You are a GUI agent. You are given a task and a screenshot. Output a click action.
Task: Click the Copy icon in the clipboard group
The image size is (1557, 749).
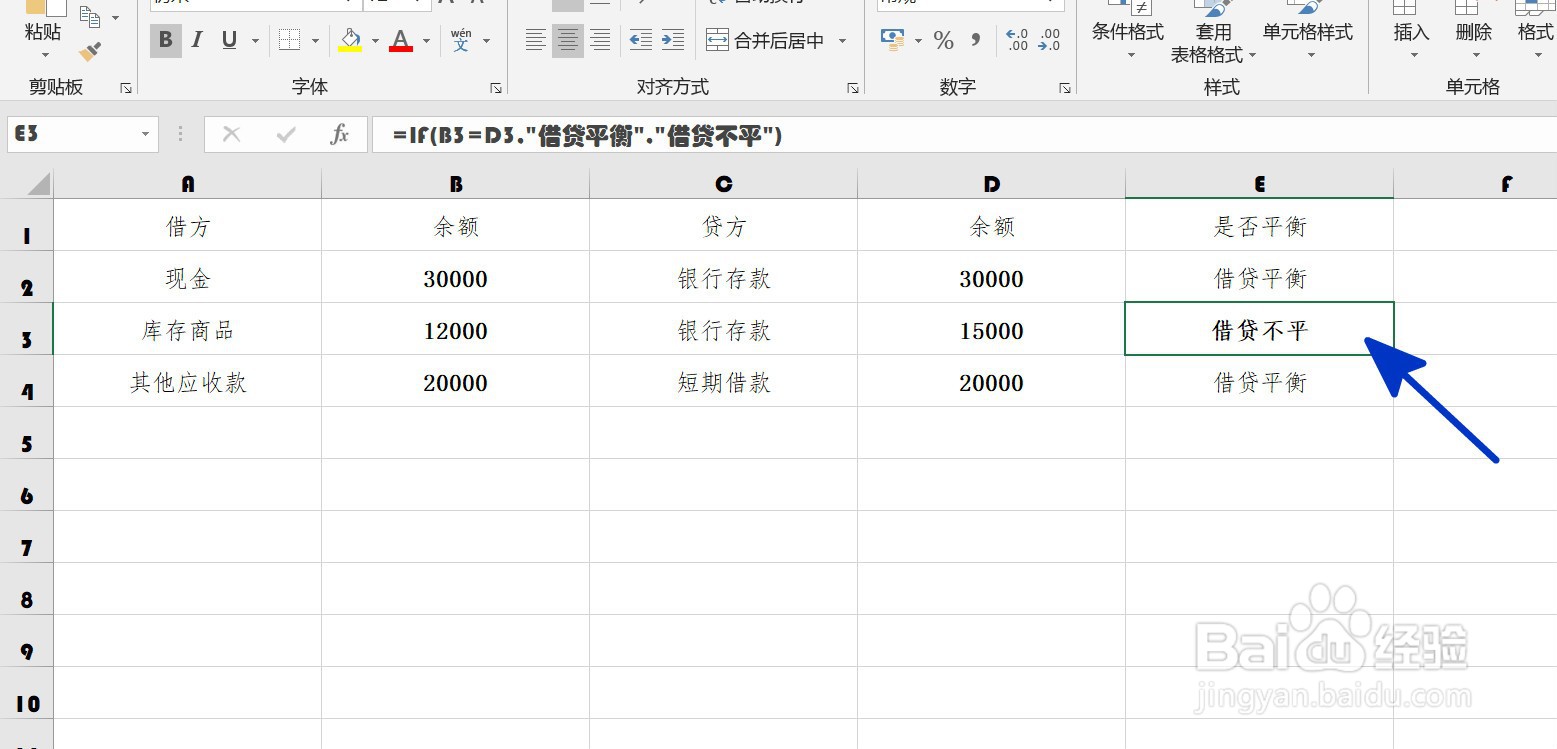90,17
